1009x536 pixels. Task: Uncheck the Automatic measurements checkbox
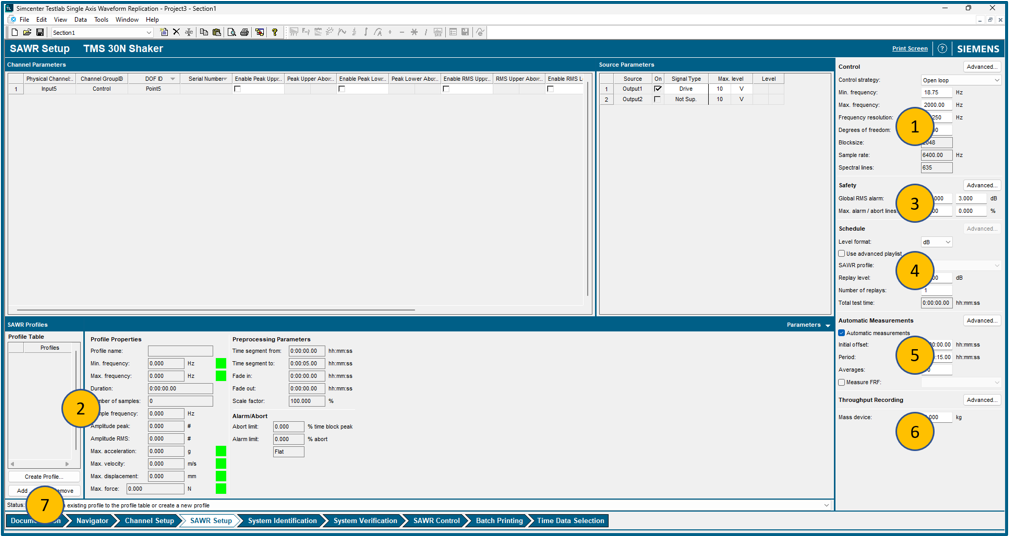tap(842, 333)
